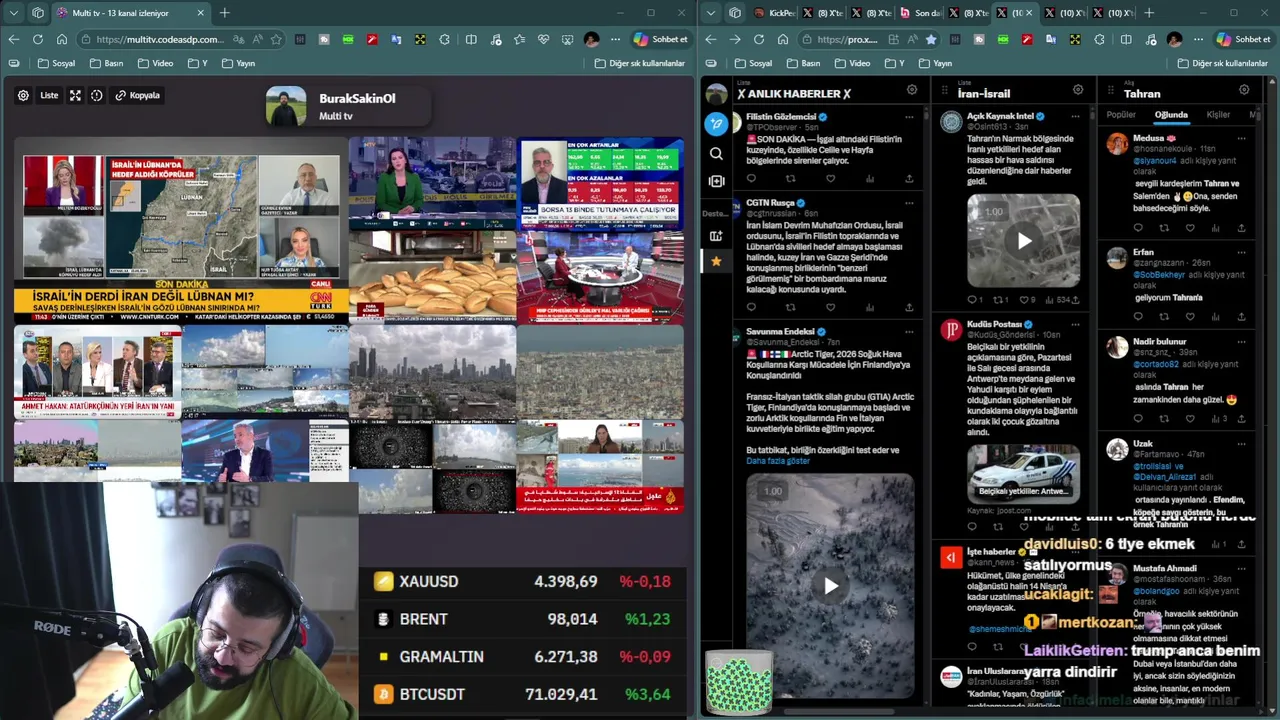This screenshot has height=720, width=1280.
Task: Open Sosyal bookmarks folder in right browser
Action: [753, 63]
